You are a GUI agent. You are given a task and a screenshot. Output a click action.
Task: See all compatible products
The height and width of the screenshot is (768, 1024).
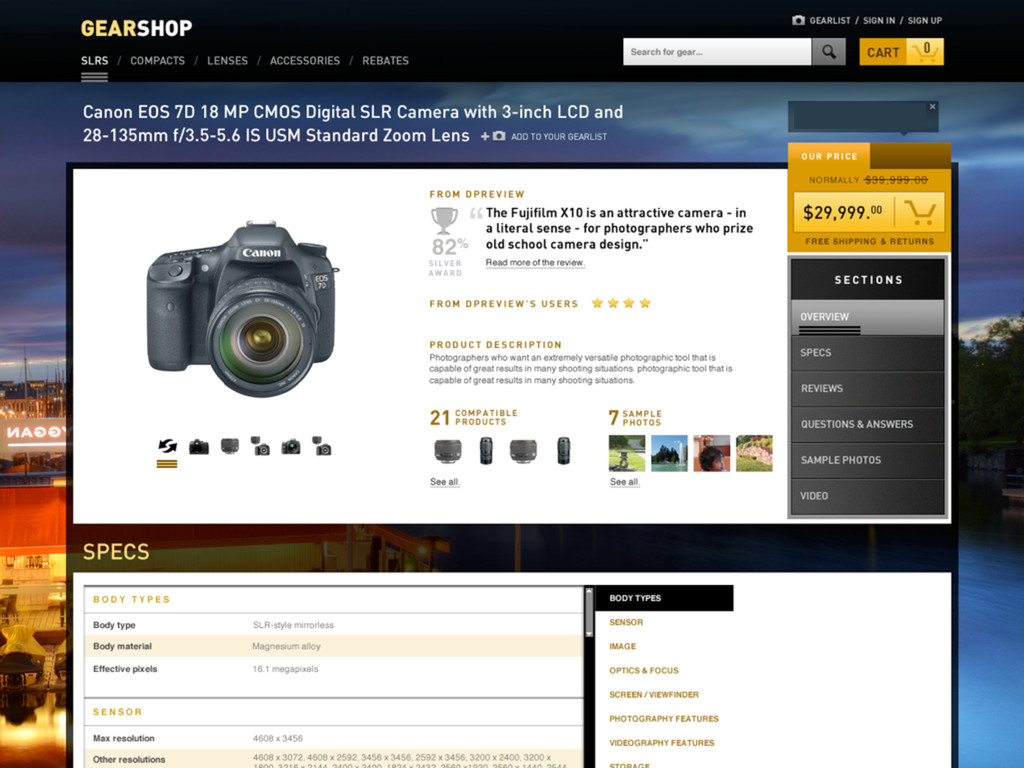click(x=445, y=482)
